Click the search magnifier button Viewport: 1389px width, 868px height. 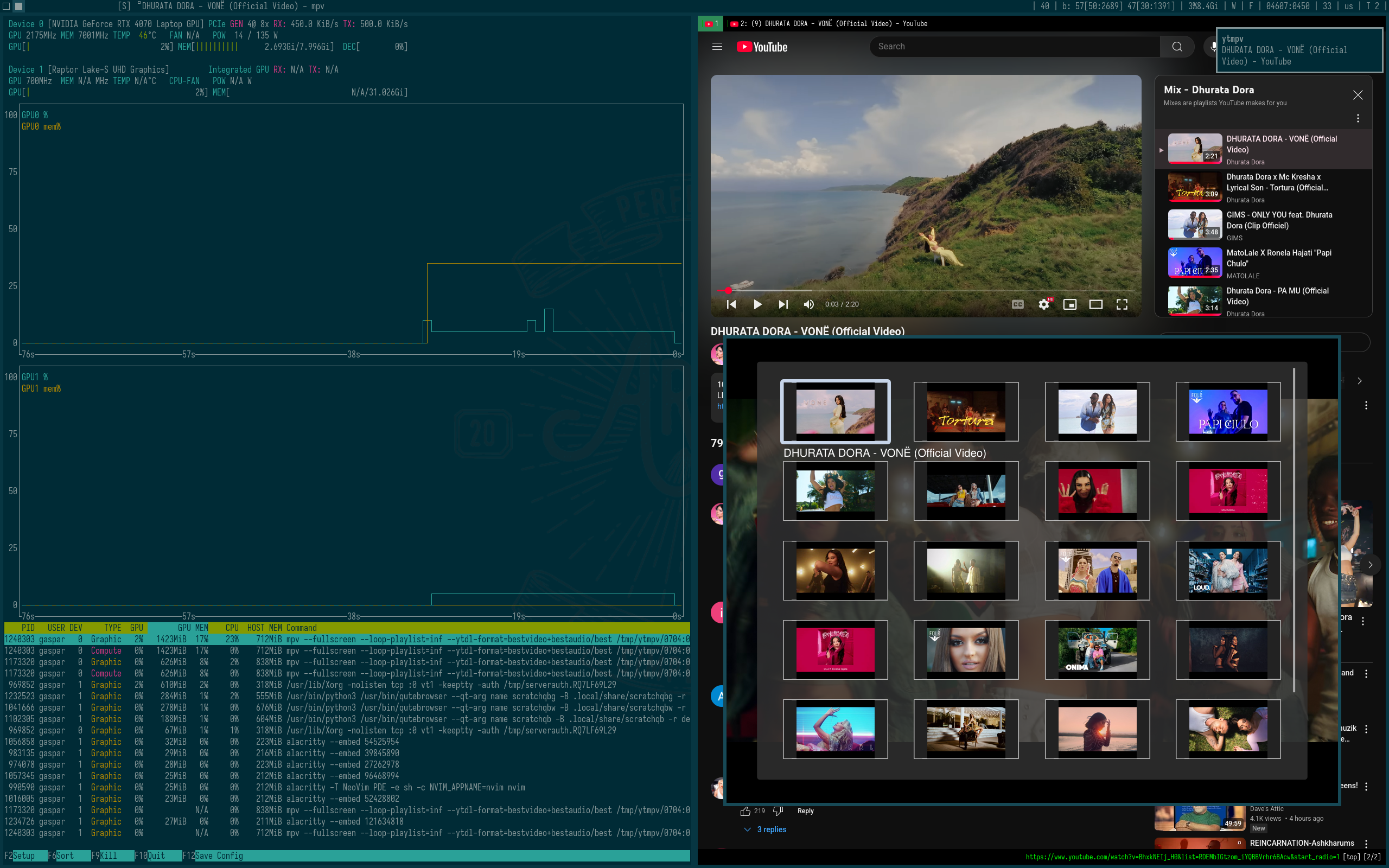coord(1177,47)
